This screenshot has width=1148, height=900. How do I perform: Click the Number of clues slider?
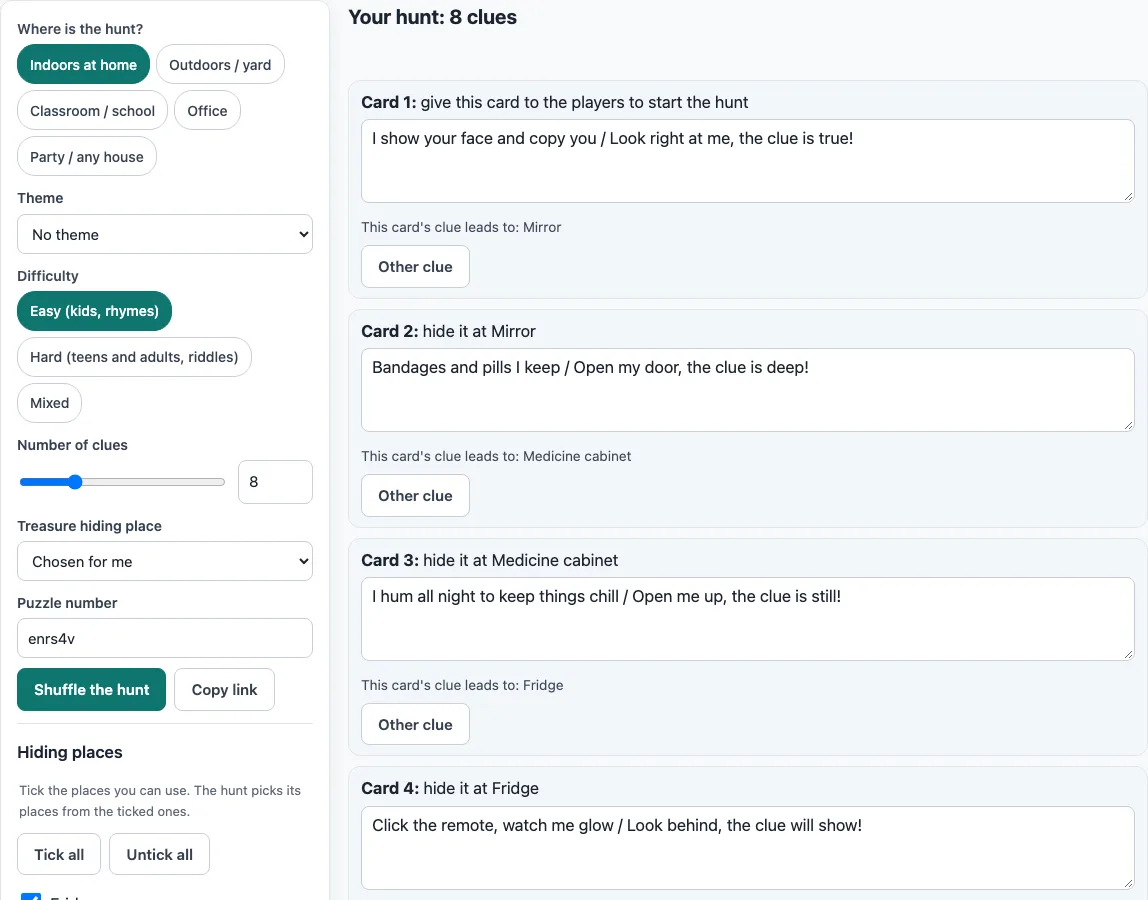[x=122, y=482]
